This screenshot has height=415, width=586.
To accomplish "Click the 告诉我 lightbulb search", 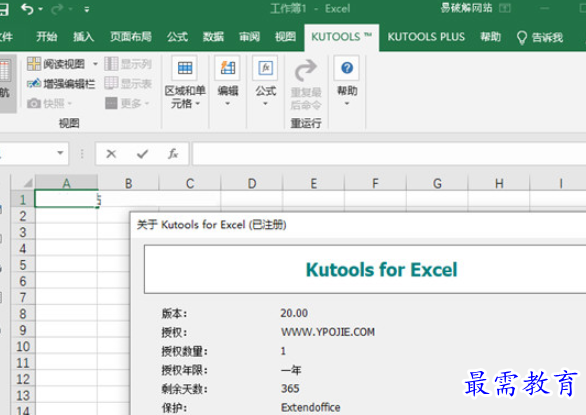I will coord(540,37).
